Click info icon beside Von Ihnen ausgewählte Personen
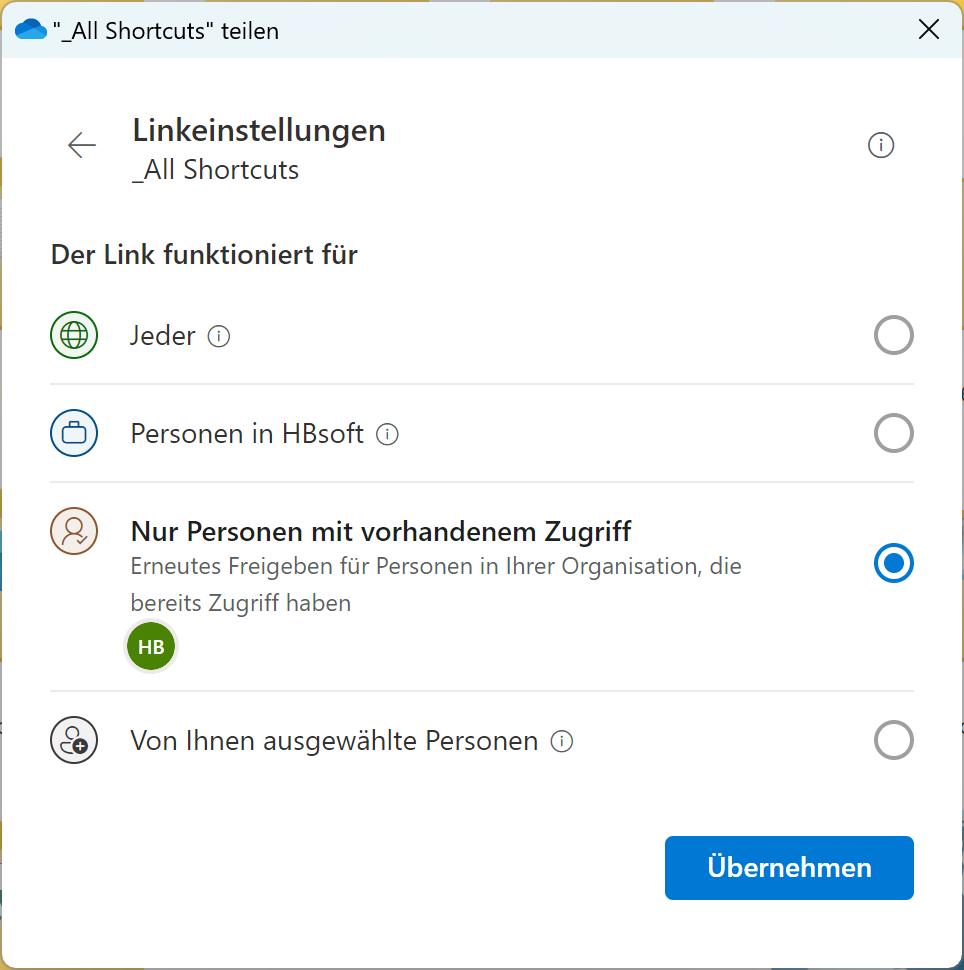The width and height of the screenshot is (964, 970). (x=562, y=742)
